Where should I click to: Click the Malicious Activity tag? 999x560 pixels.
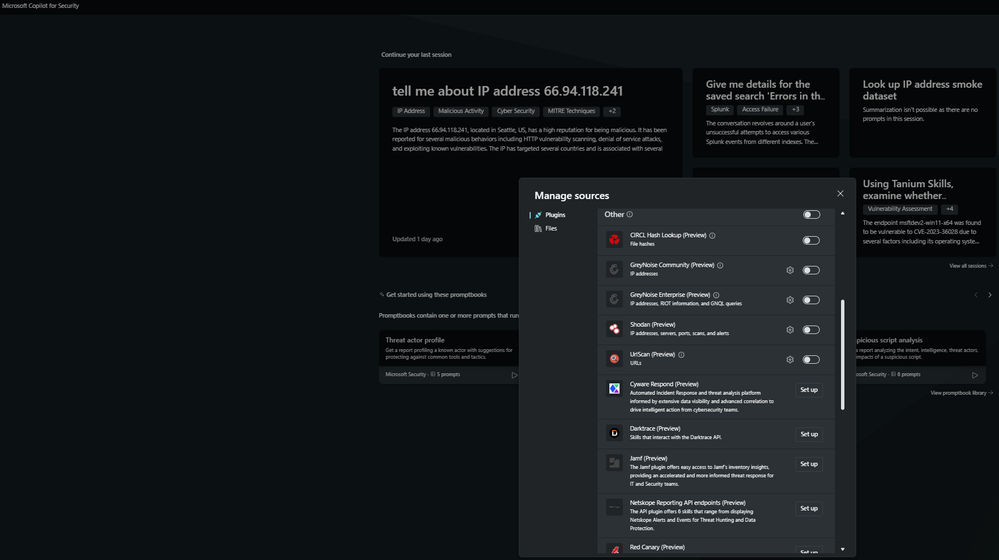tap(461, 111)
